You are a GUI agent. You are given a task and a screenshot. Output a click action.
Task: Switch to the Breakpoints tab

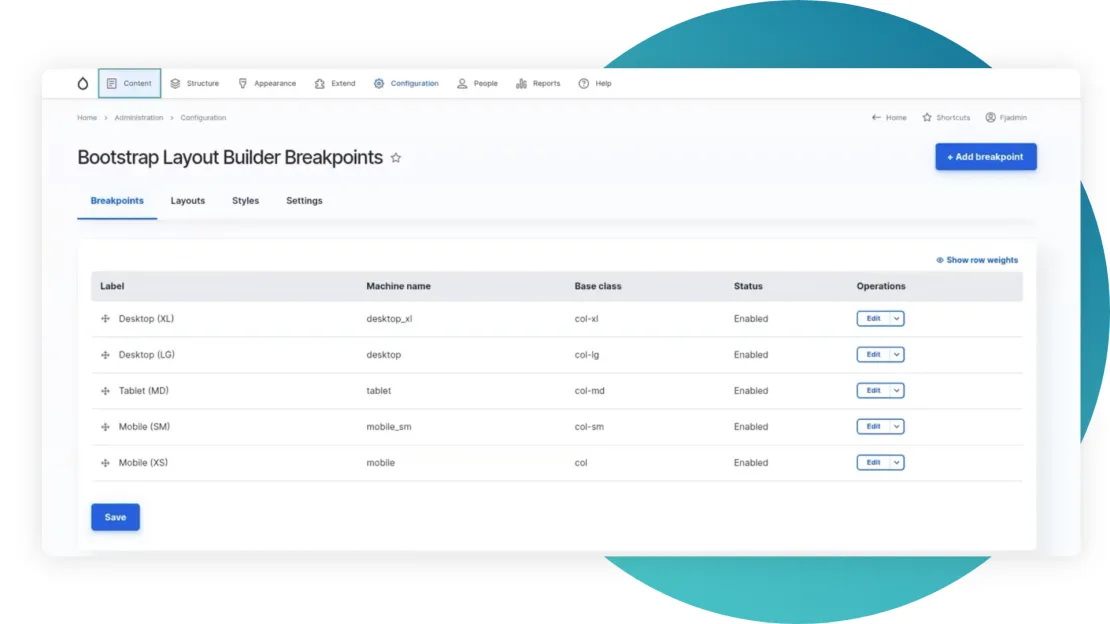point(117,201)
